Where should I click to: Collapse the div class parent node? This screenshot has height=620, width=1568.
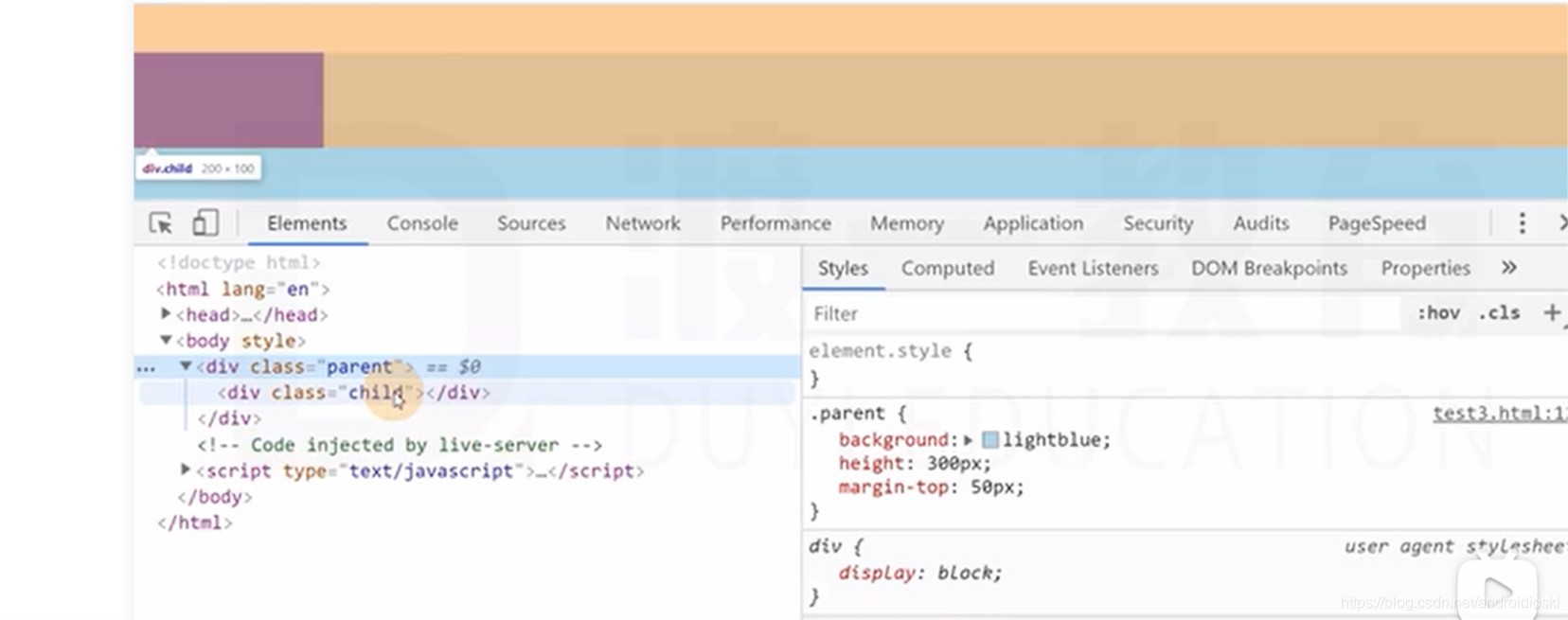[x=187, y=365]
